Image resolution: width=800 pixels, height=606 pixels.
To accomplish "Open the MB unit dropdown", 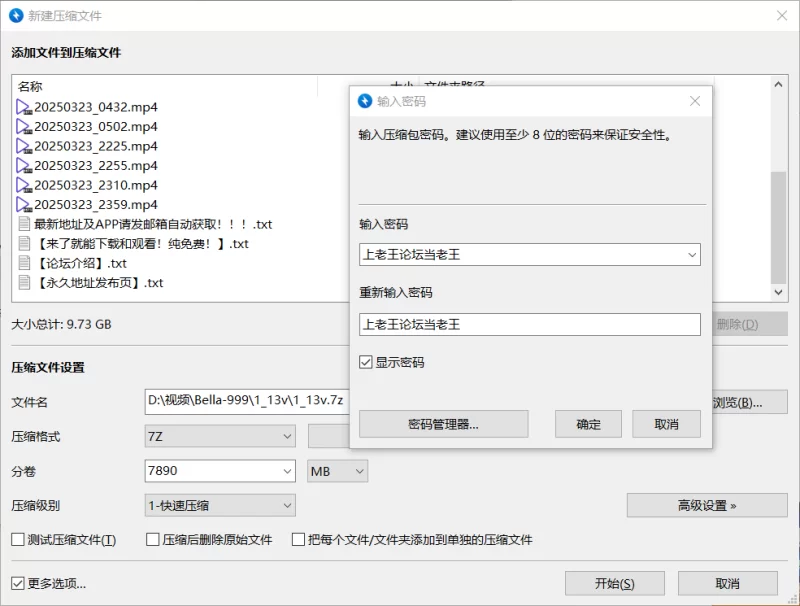I will [x=337, y=471].
